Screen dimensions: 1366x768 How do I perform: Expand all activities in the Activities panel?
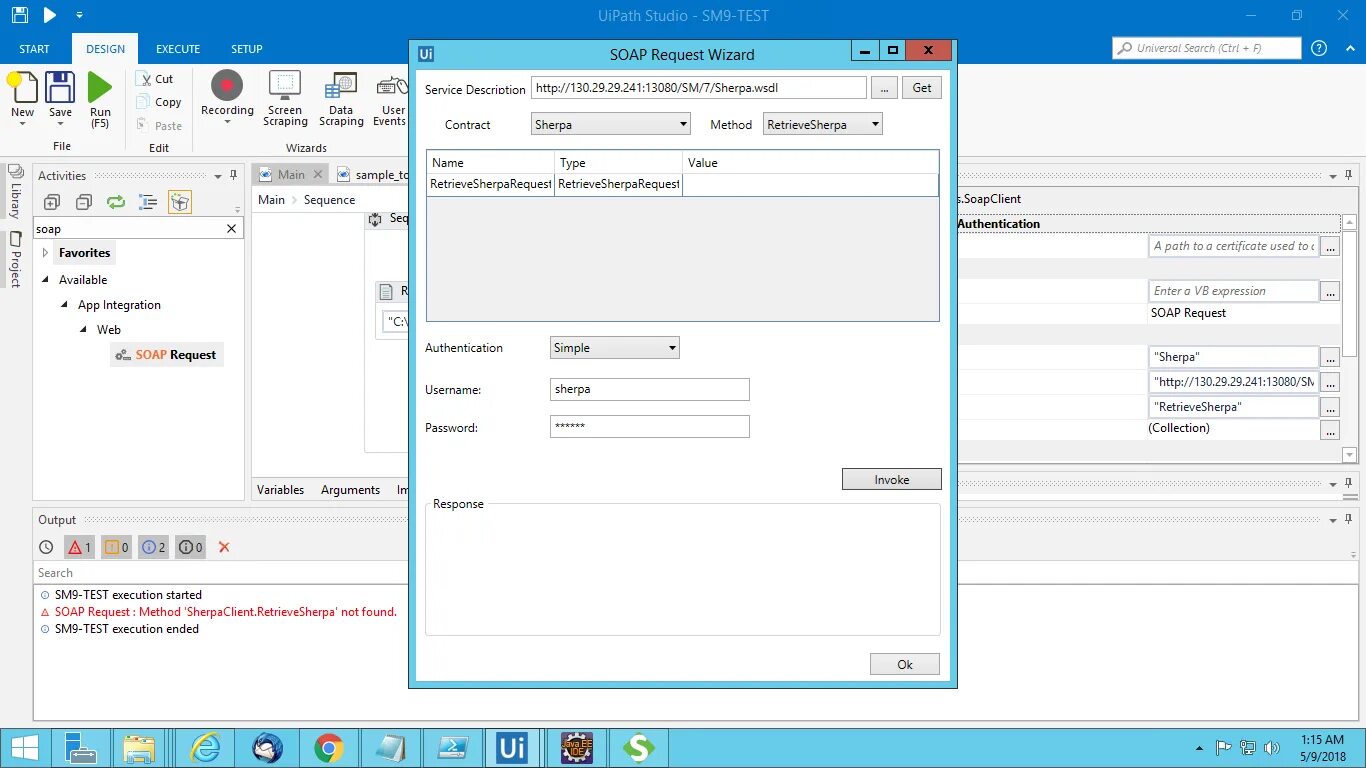(52, 202)
